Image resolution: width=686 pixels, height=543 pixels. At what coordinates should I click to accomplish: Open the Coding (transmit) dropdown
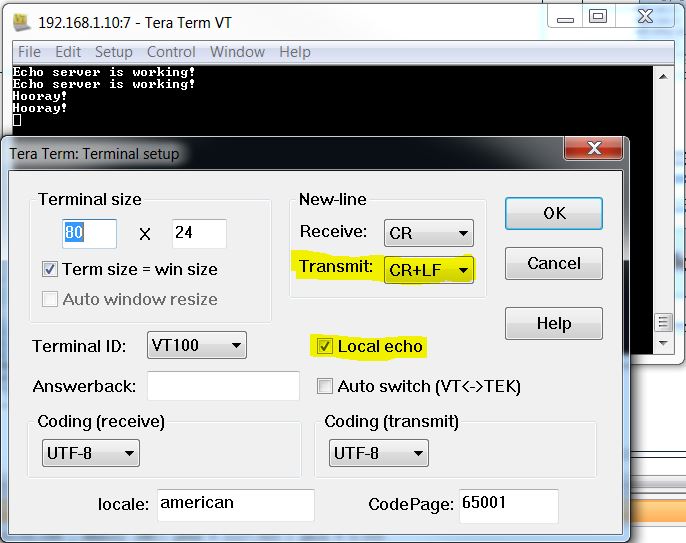379,453
